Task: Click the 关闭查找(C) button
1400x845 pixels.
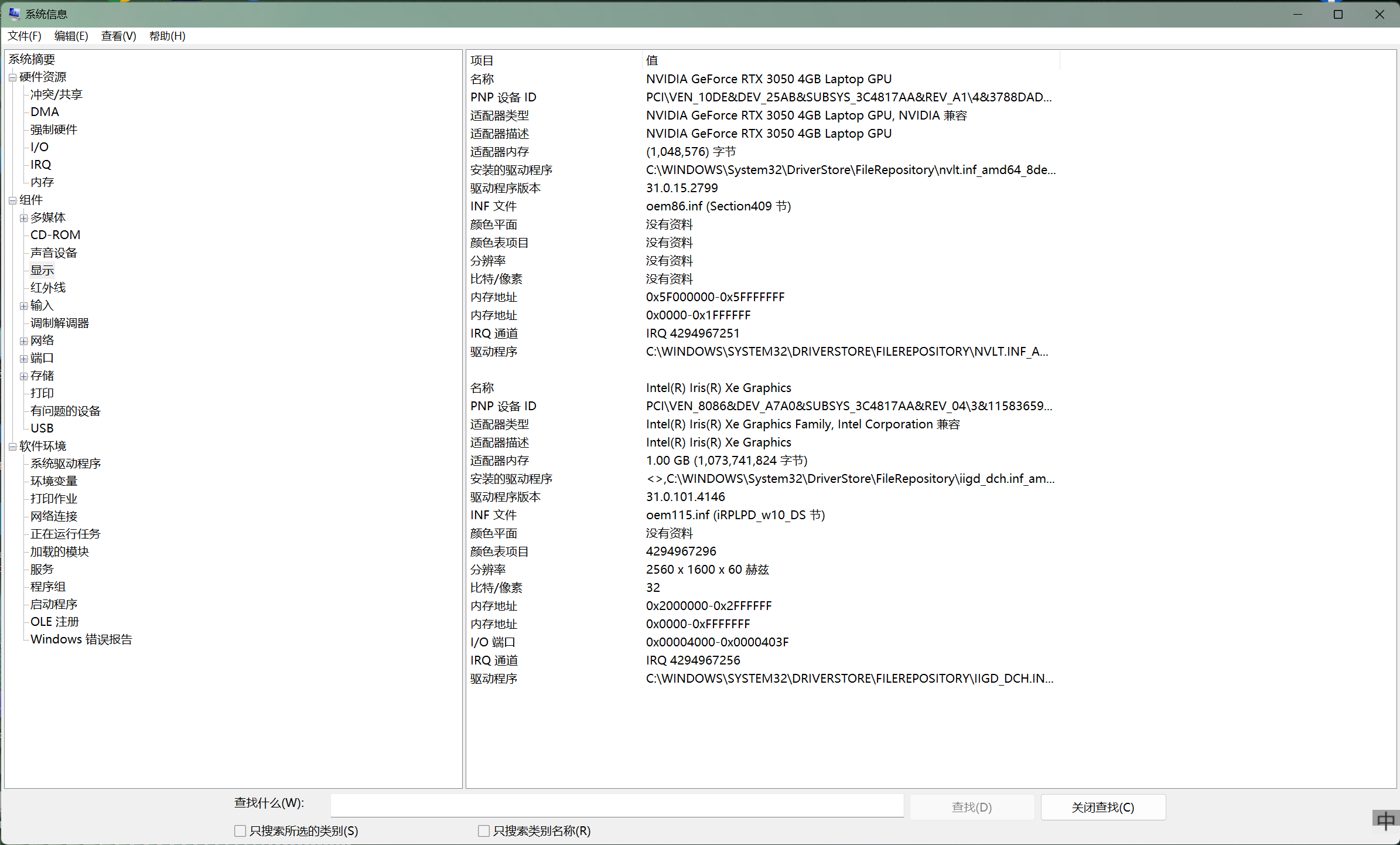Action: tap(1103, 807)
